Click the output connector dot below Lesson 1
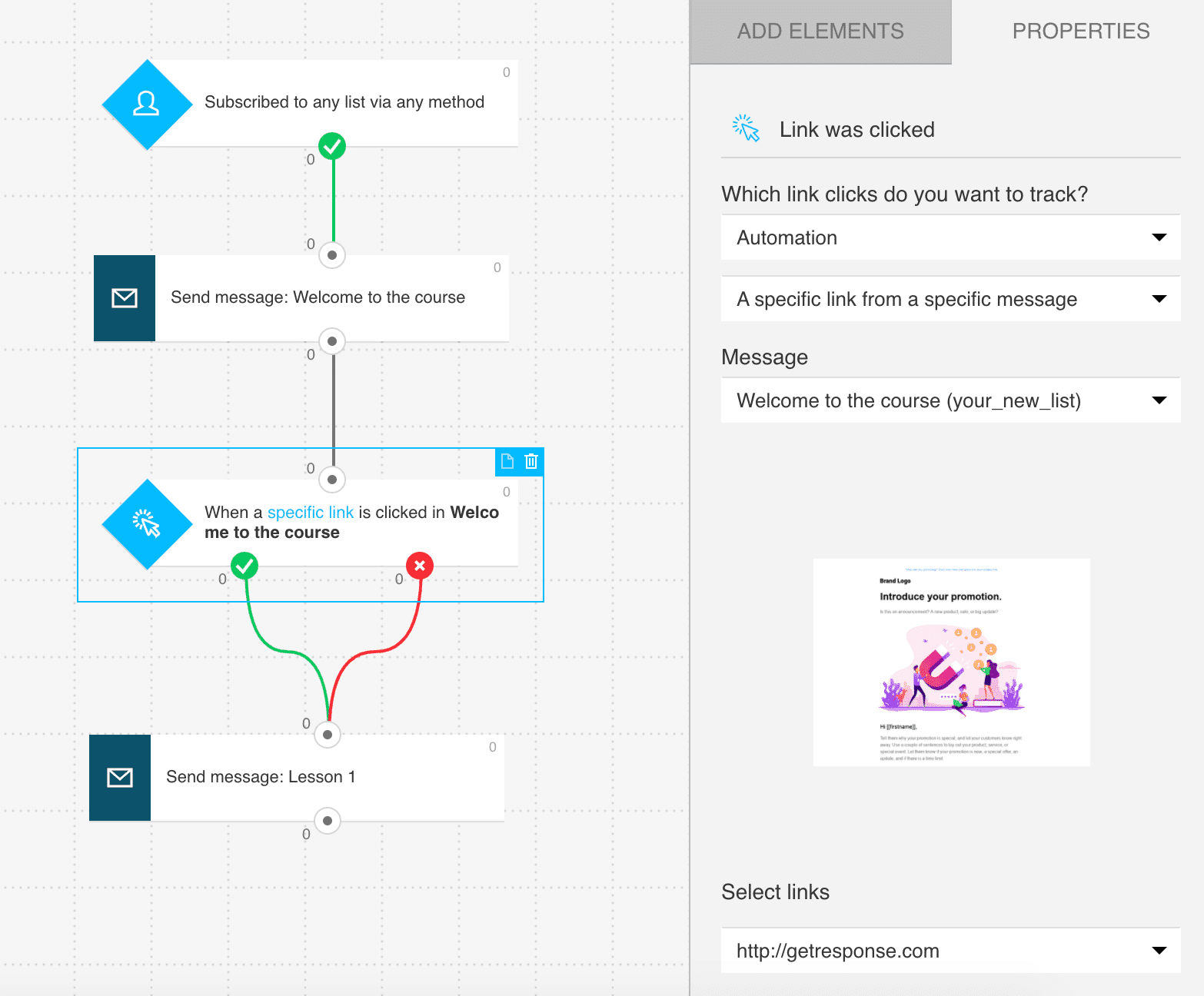1204x996 pixels. point(328,821)
